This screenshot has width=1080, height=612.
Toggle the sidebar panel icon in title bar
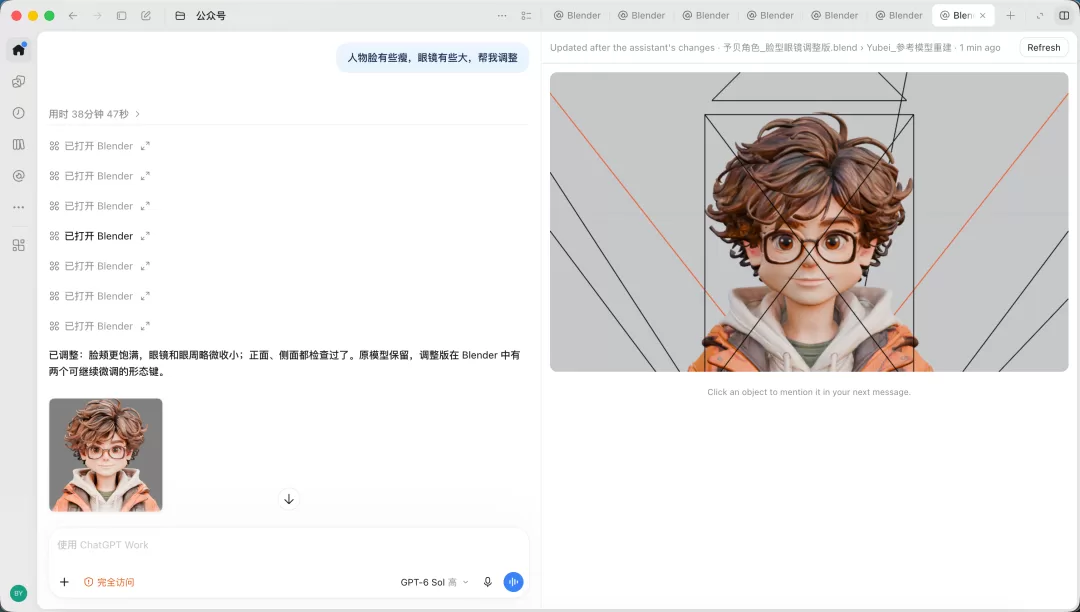point(121,15)
